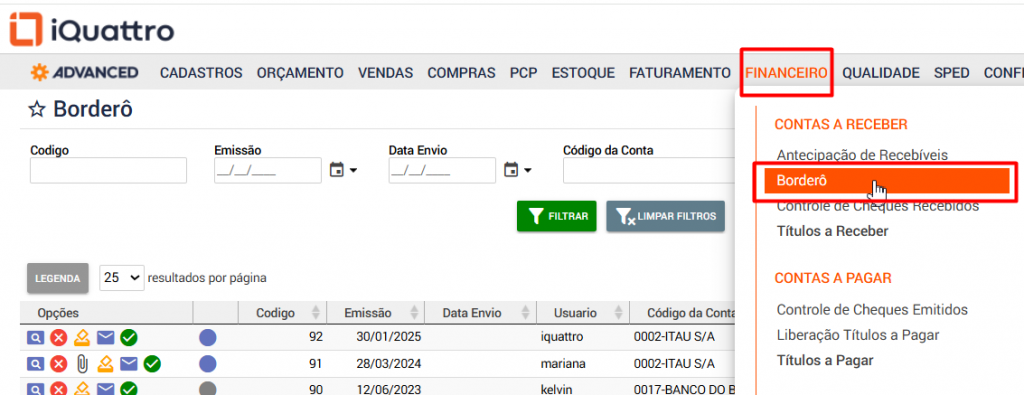The height and width of the screenshot is (395, 1024).
Task: Open the ESTOQUE menu
Action: (583, 72)
